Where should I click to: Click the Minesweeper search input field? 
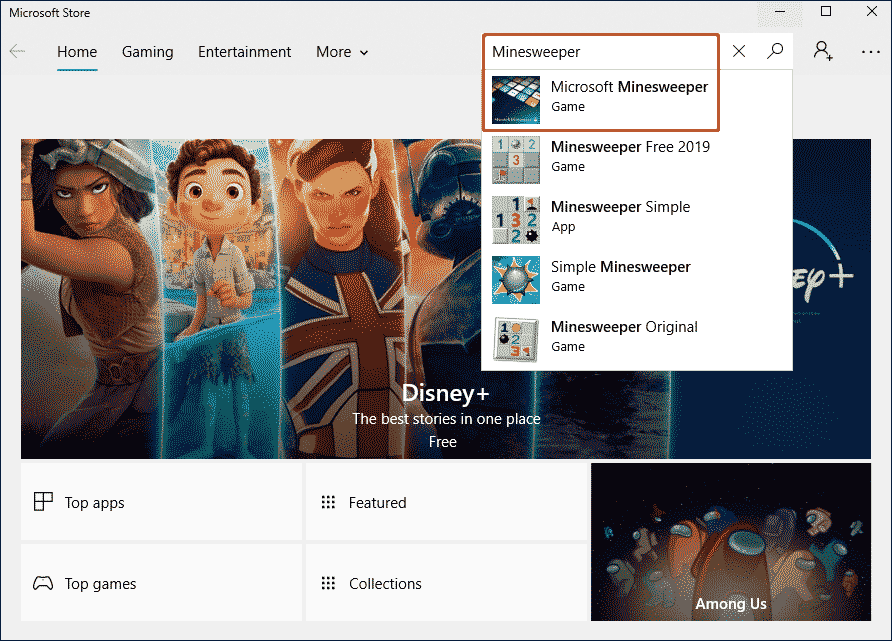click(x=601, y=52)
